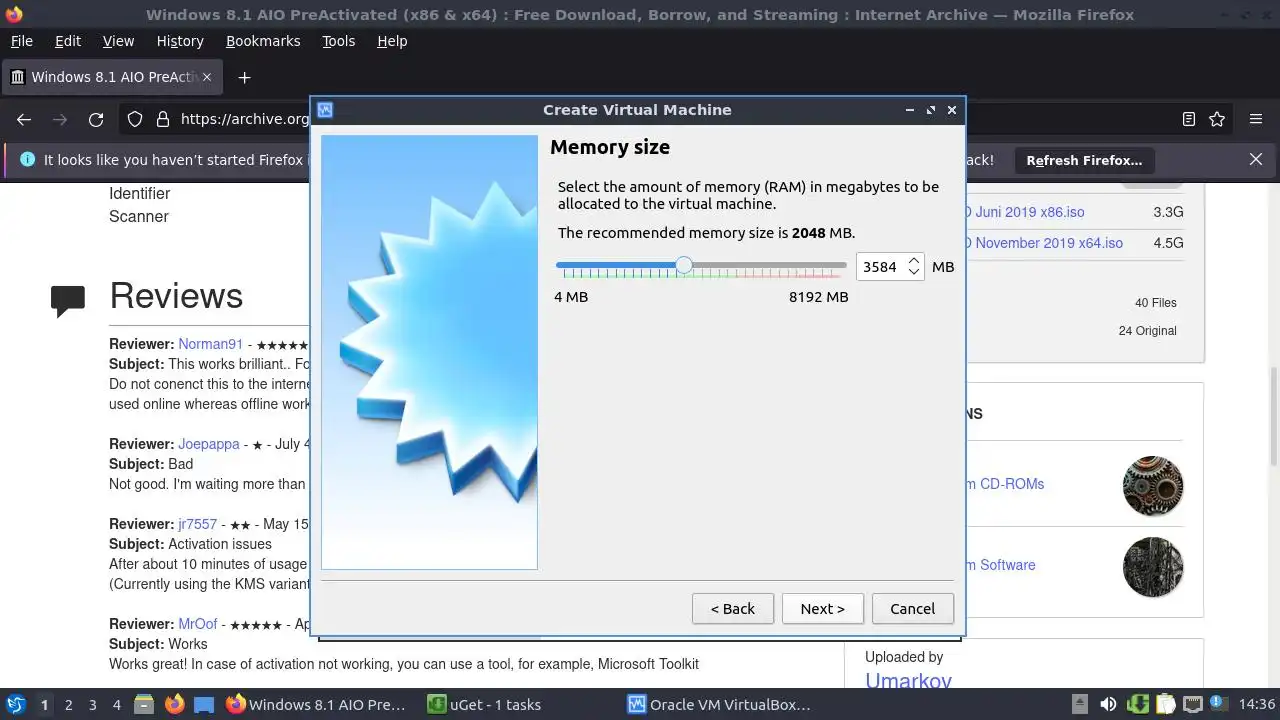This screenshot has width=1280, height=720.
Task: Open the Firefox Edit menu
Action: pos(68,41)
